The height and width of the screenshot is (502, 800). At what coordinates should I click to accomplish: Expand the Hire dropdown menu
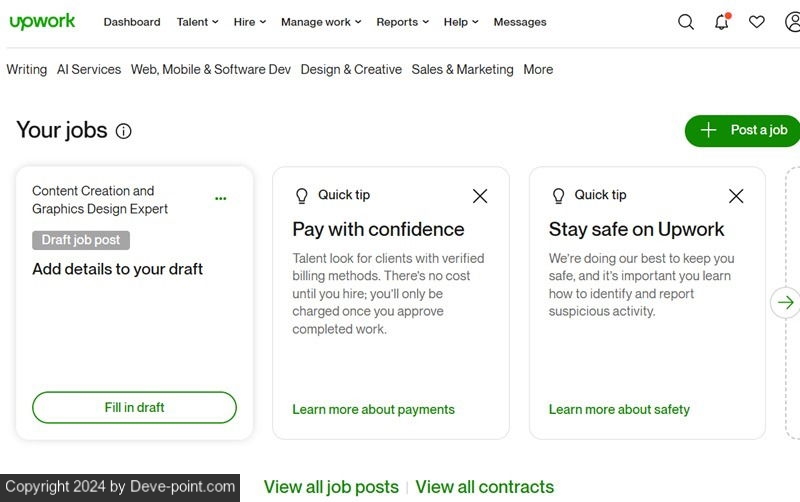tap(249, 22)
